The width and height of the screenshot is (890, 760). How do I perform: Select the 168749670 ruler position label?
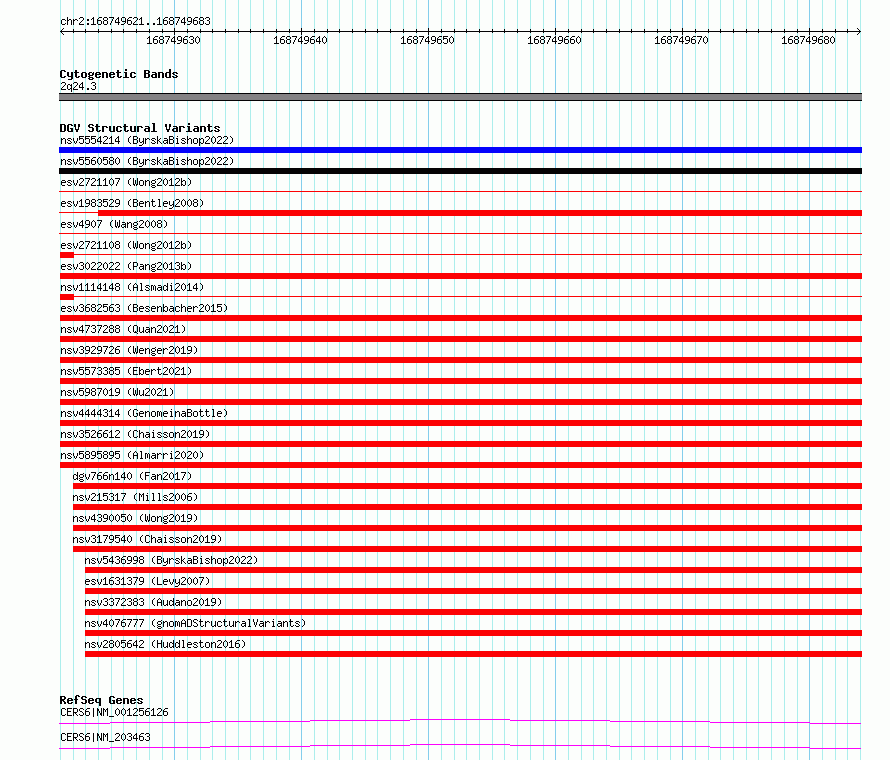(x=681, y=40)
